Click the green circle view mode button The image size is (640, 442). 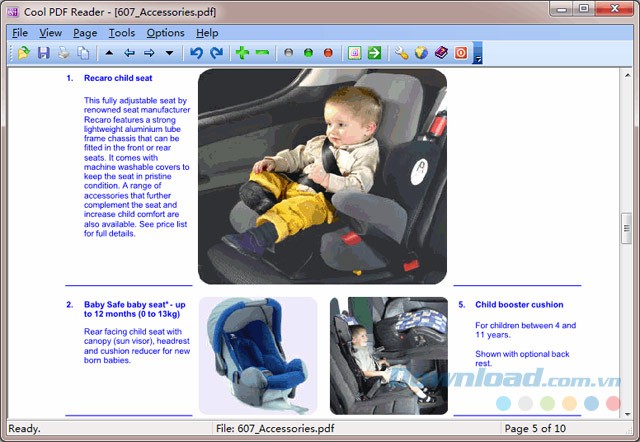[308, 53]
